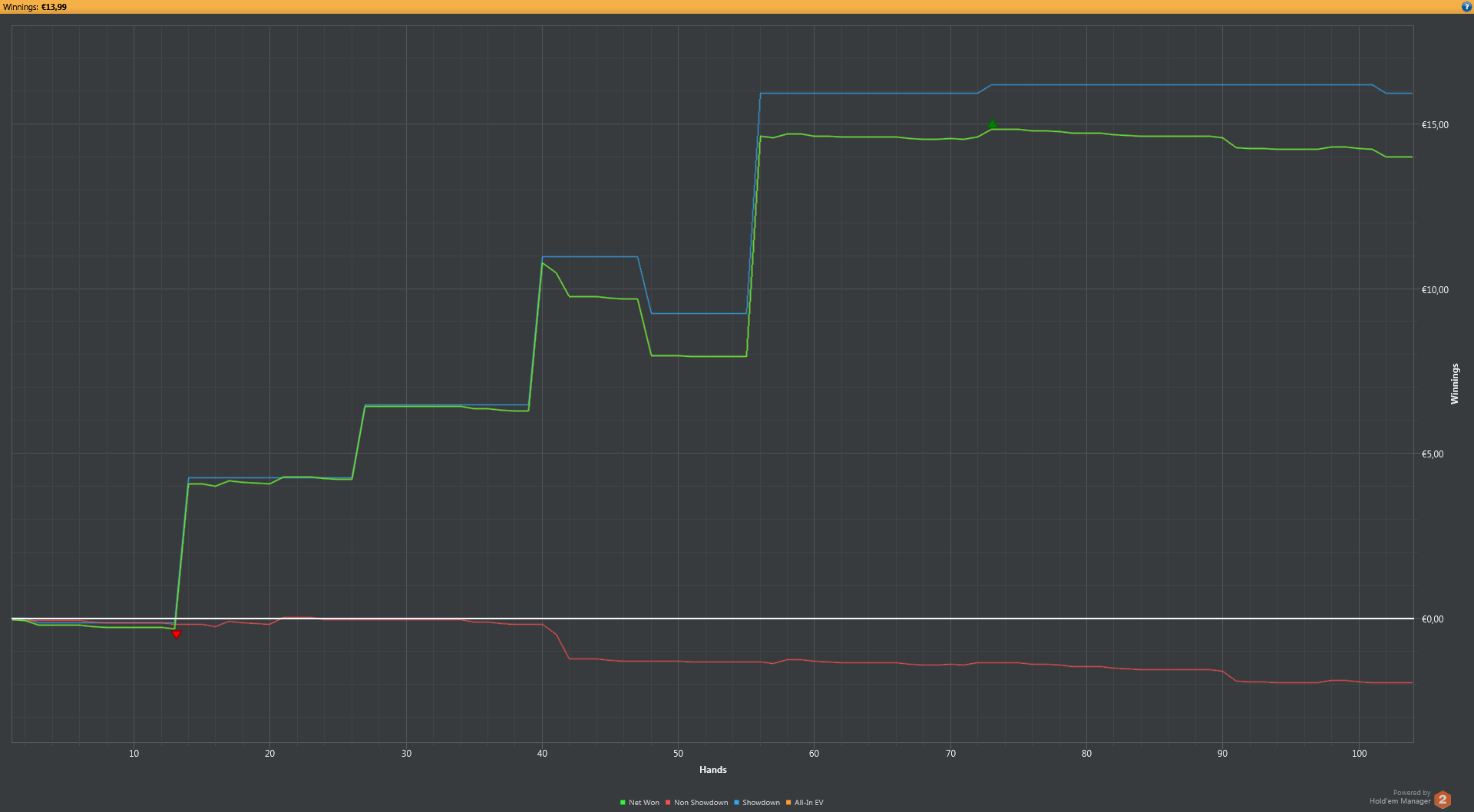The image size is (1474, 812).
Task: Click the Powered by Hold'em Manager text
Action: 1400,797
